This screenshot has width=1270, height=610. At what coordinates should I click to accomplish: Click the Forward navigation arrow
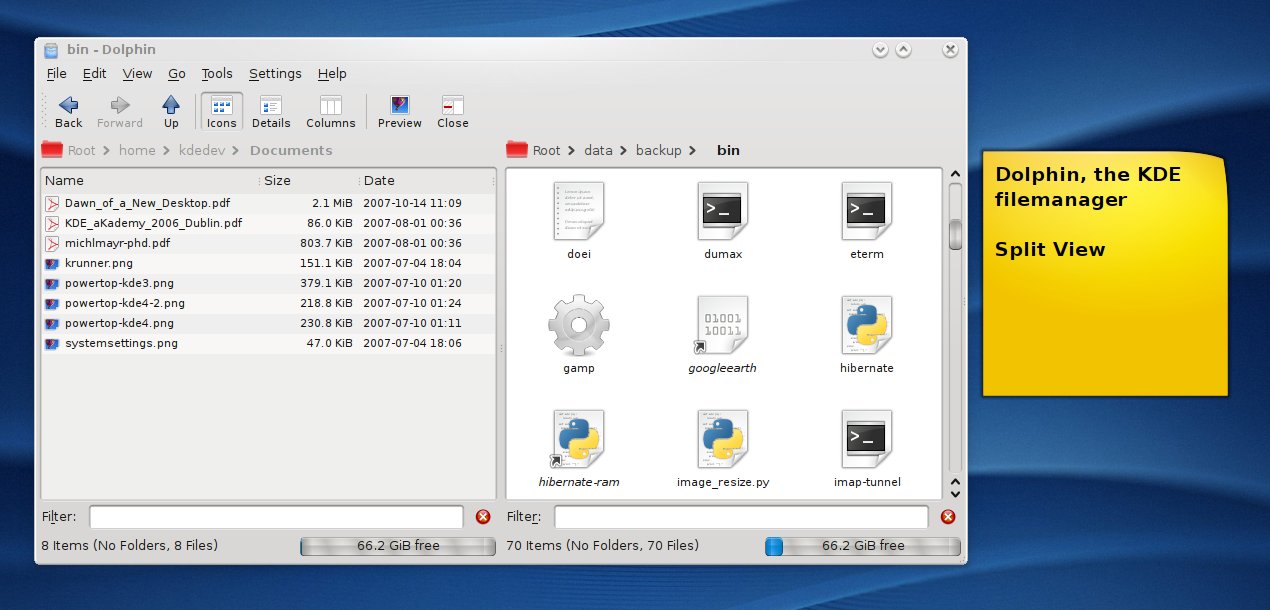pos(120,112)
